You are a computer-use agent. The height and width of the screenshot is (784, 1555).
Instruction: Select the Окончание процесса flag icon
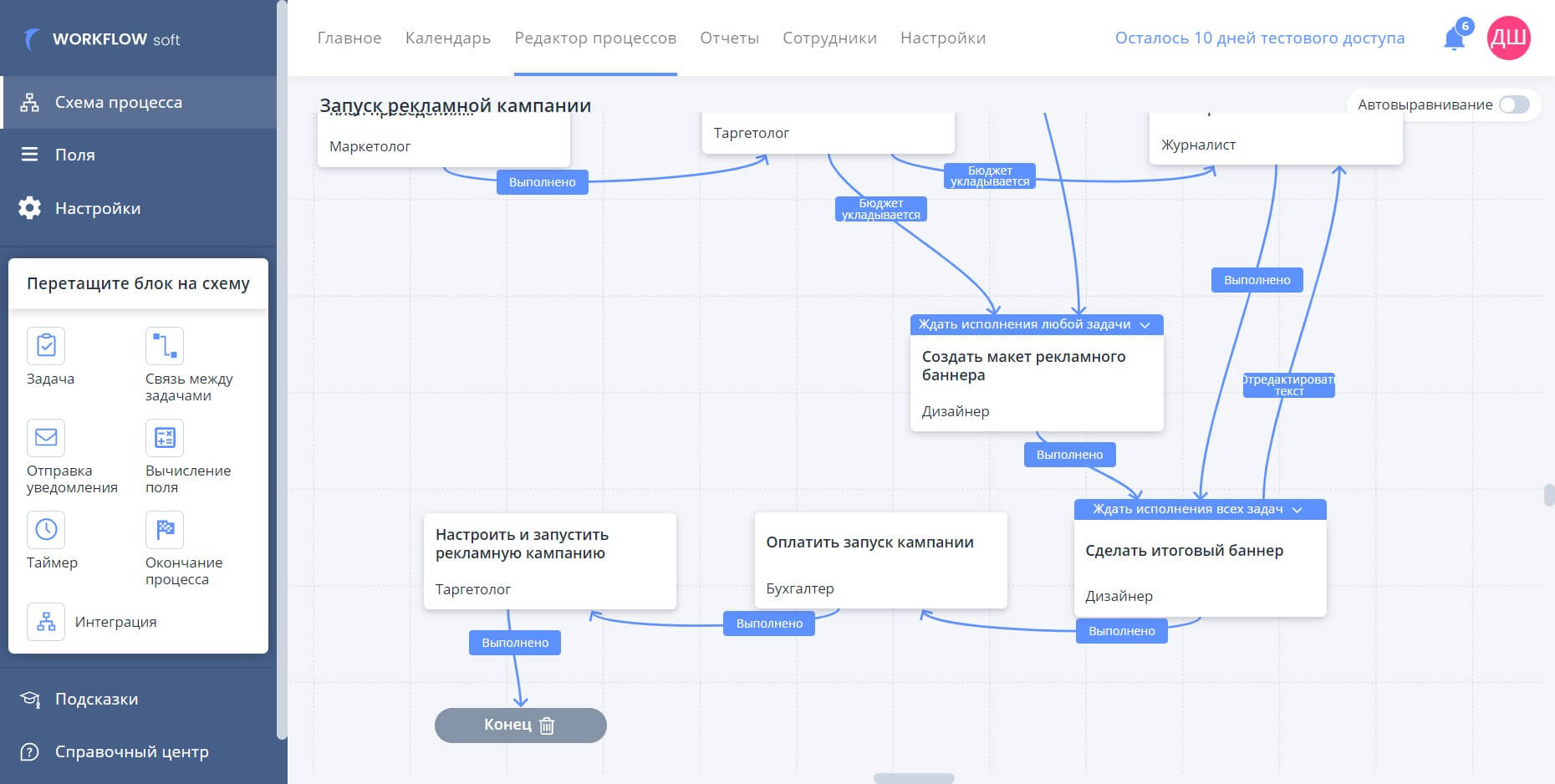(x=165, y=529)
